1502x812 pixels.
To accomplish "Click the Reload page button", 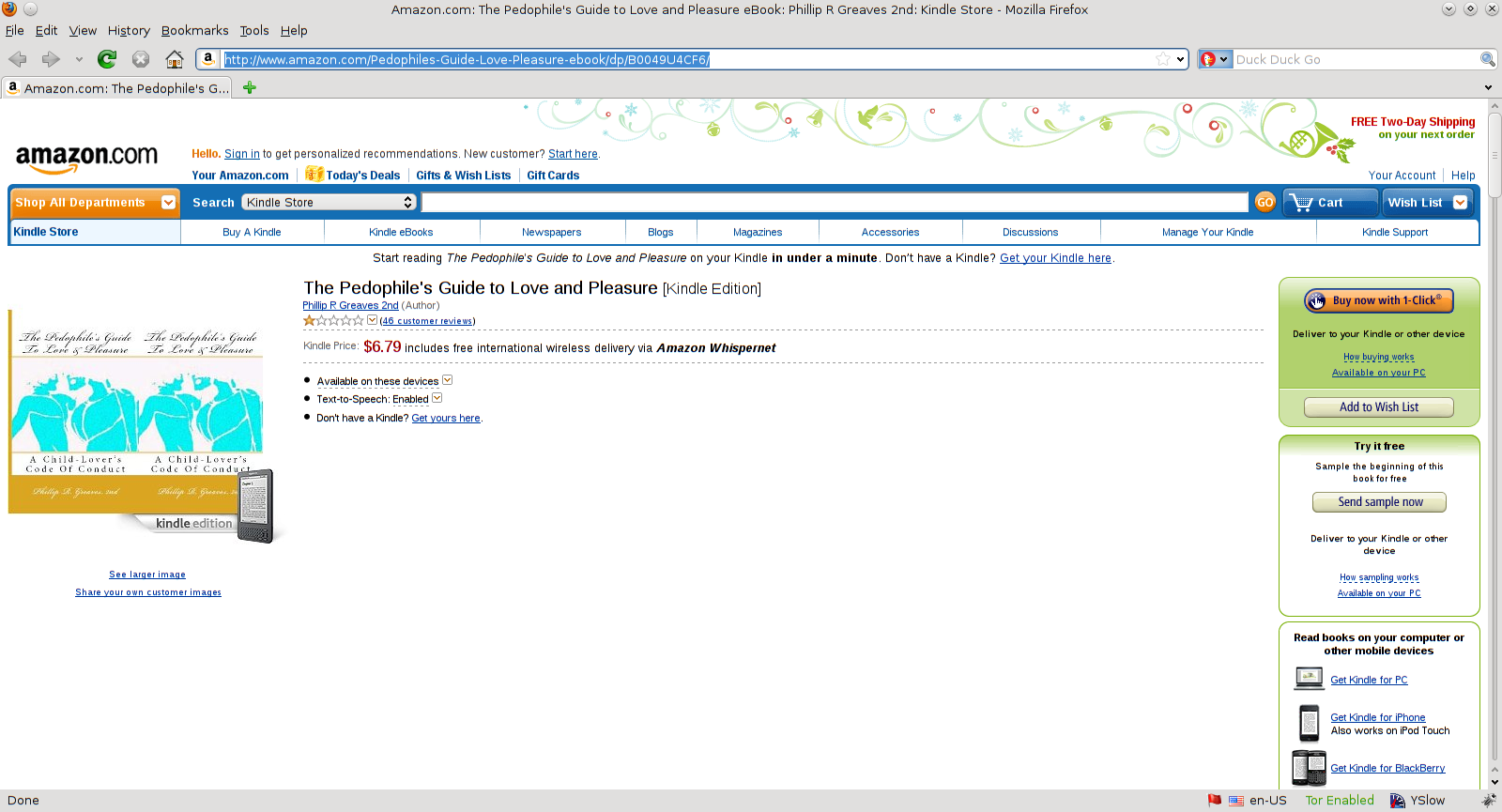I will (107, 59).
